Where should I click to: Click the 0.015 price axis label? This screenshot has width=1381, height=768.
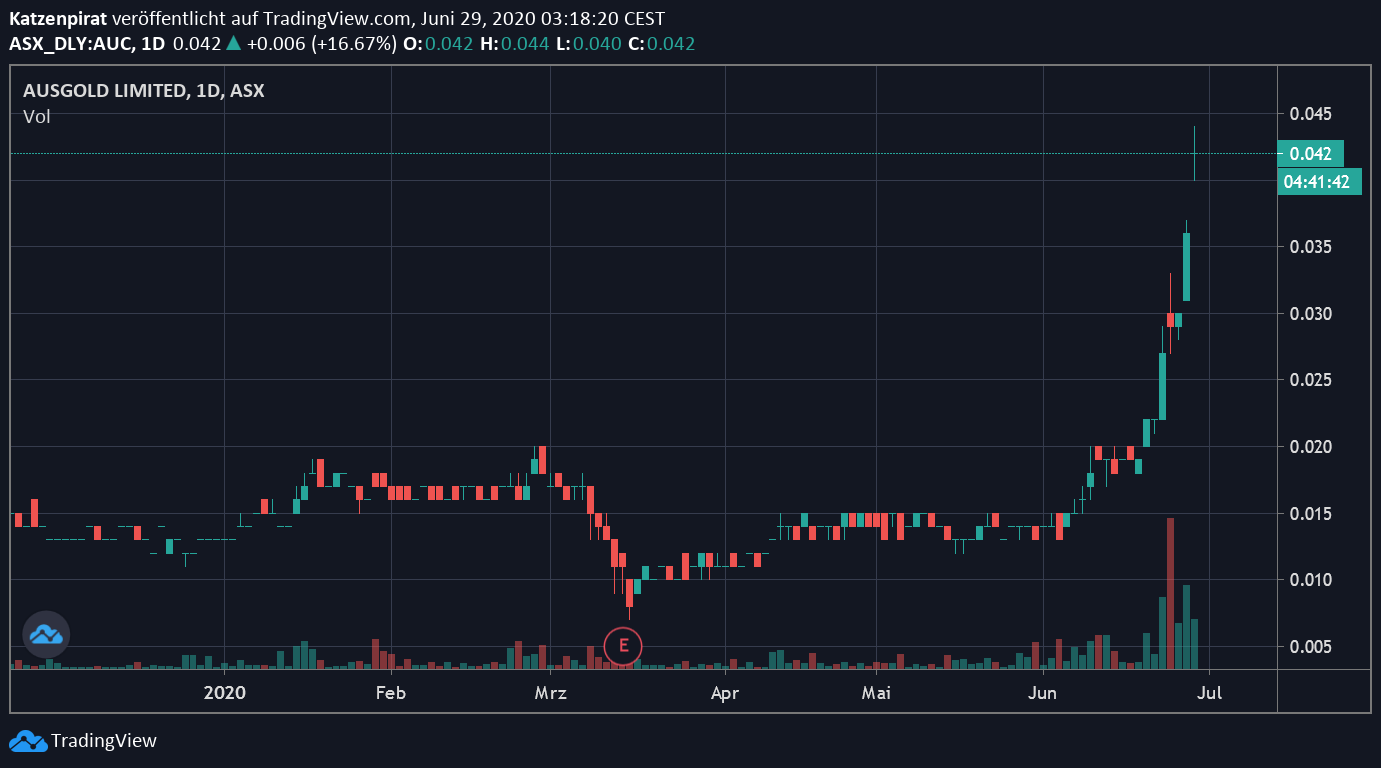coord(1311,513)
